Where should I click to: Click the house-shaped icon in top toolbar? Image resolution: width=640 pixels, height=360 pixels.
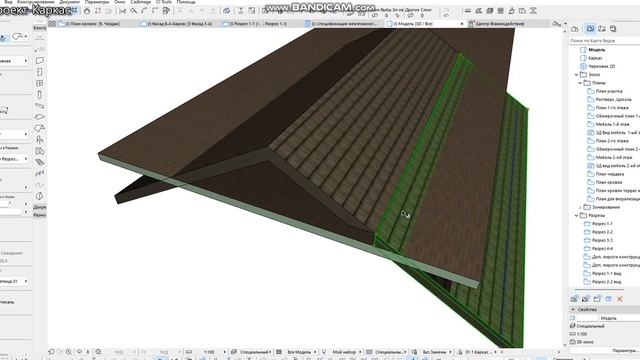pos(87,11)
